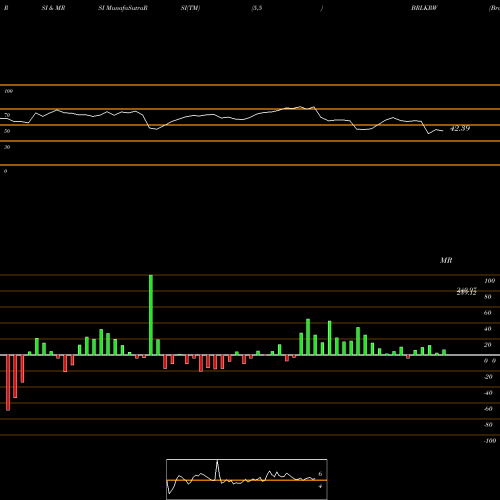The height and width of the screenshot is (500, 500).
Task: Click the RSI axis label 30
Action: [7, 147]
